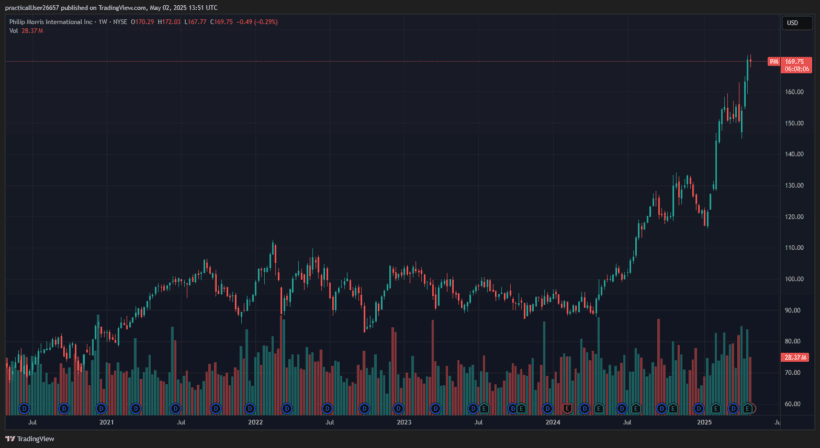Click the rightmost earnings marker on the timeline
The height and width of the screenshot is (448, 820).
(x=750, y=408)
